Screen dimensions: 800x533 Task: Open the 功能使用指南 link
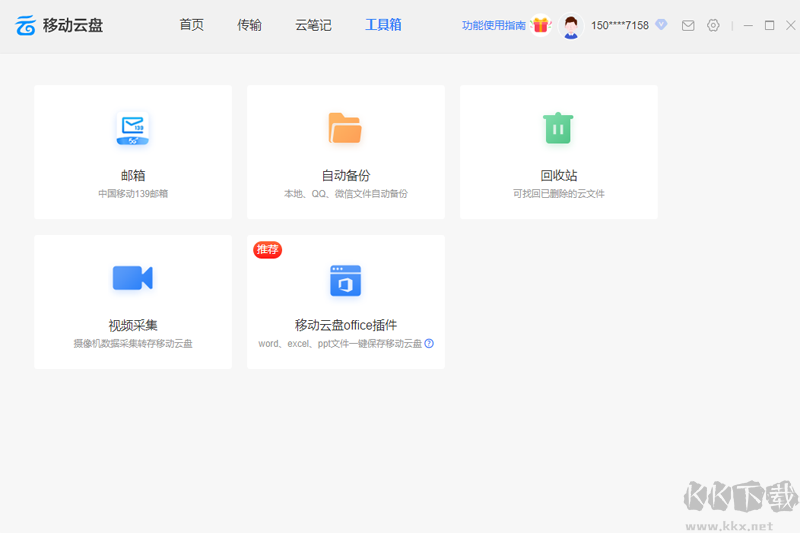tap(493, 25)
